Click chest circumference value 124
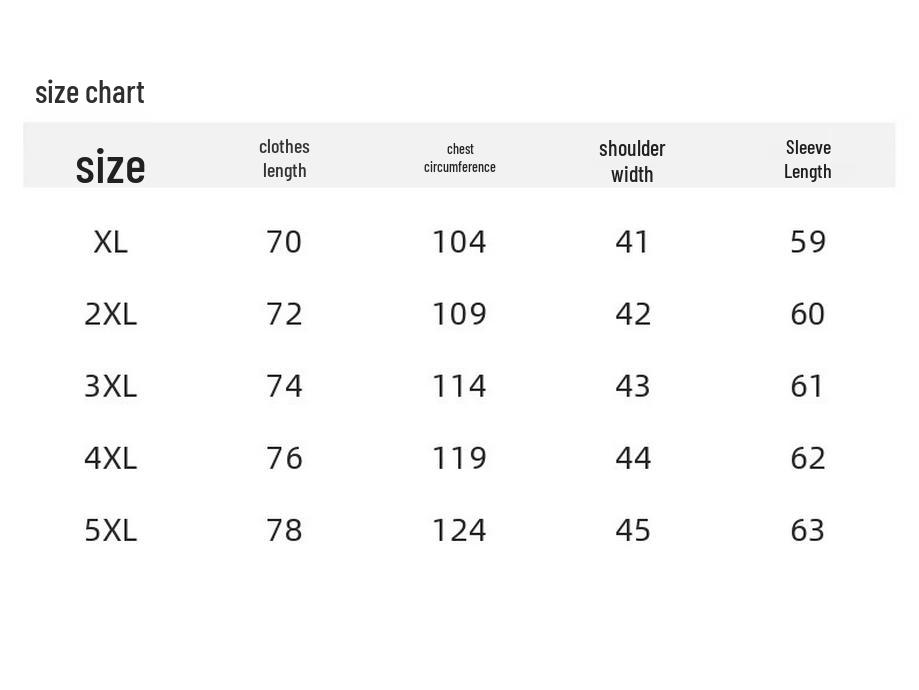This screenshot has height=690, width=919. [x=459, y=530]
